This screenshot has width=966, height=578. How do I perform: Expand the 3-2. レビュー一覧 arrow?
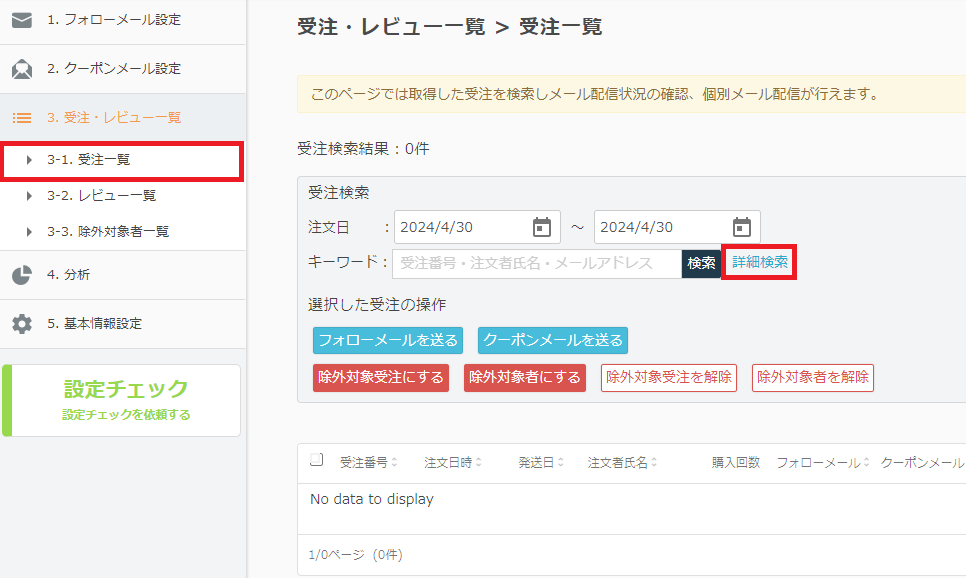pos(30,196)
